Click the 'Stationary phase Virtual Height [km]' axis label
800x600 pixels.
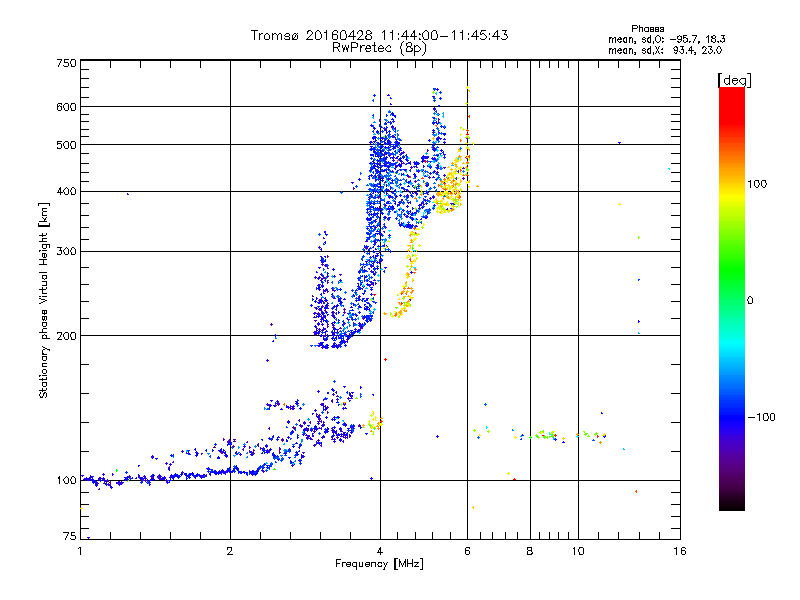tap(43, 300)
